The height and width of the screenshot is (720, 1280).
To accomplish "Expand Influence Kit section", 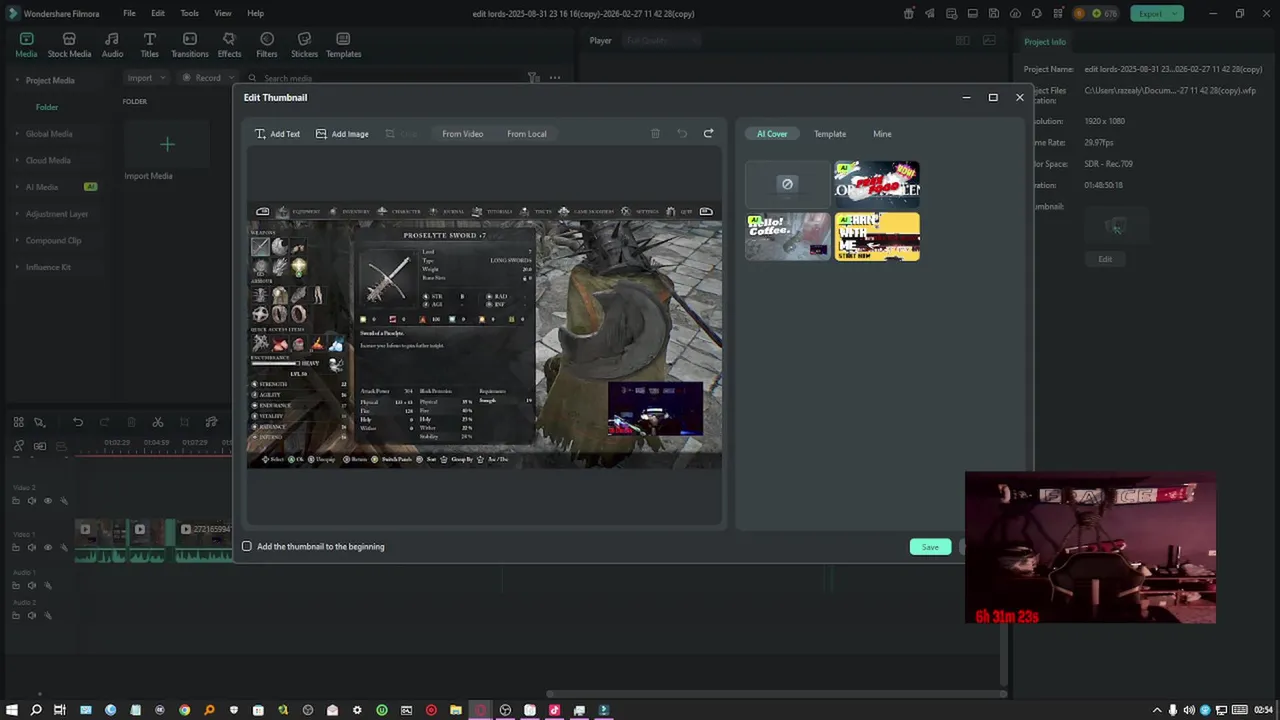I will click(x=17, y=267).
